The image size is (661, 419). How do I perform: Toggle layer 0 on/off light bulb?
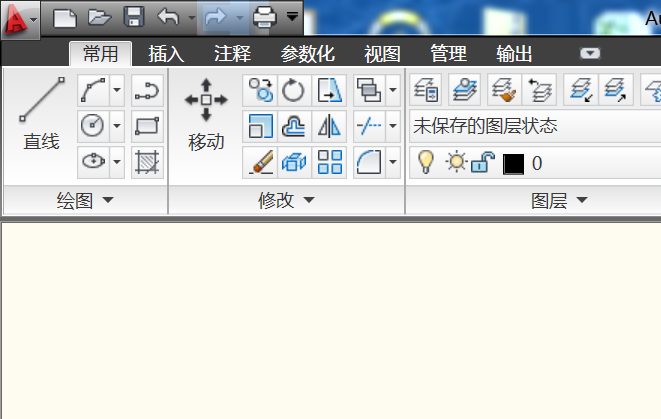tap(425, 162)
